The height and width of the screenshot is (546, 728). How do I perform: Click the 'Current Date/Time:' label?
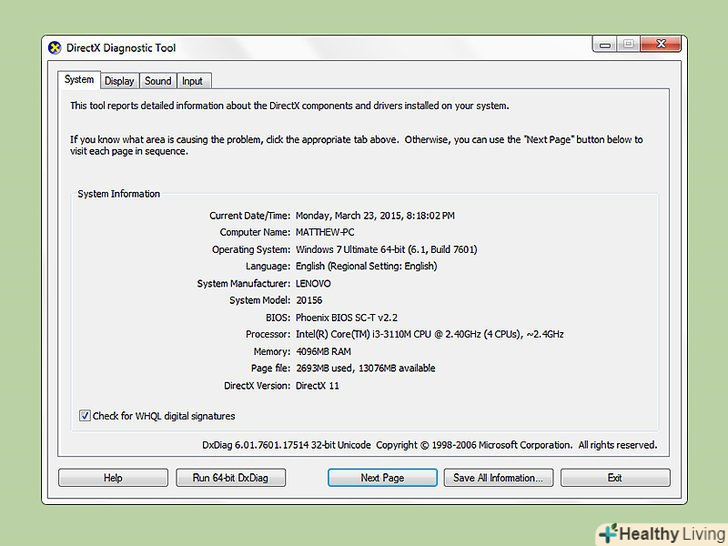[x=250, y=215]
